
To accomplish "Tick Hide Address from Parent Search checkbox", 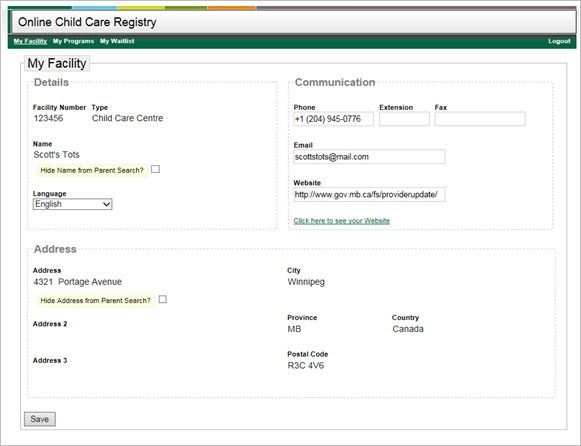I will coord(163,299).
